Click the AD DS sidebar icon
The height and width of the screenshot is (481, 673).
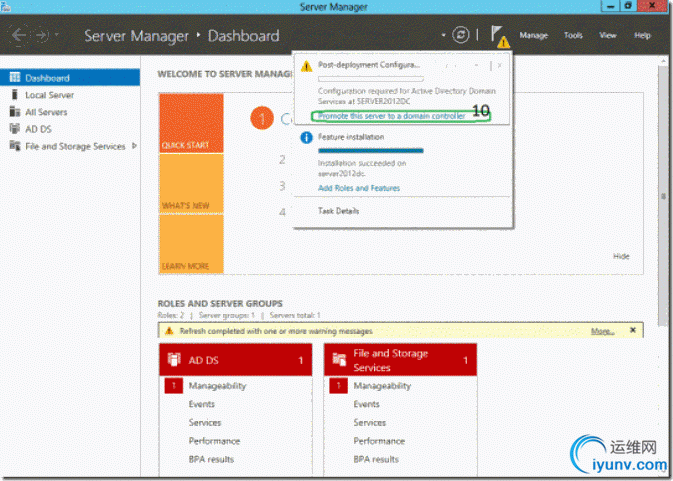[x=15, y=129]
